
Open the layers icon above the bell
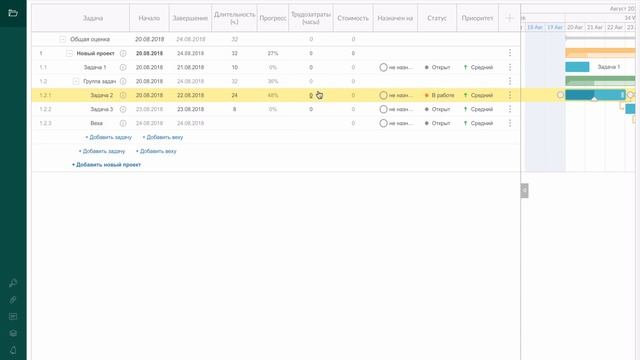[x=13, y=333]
